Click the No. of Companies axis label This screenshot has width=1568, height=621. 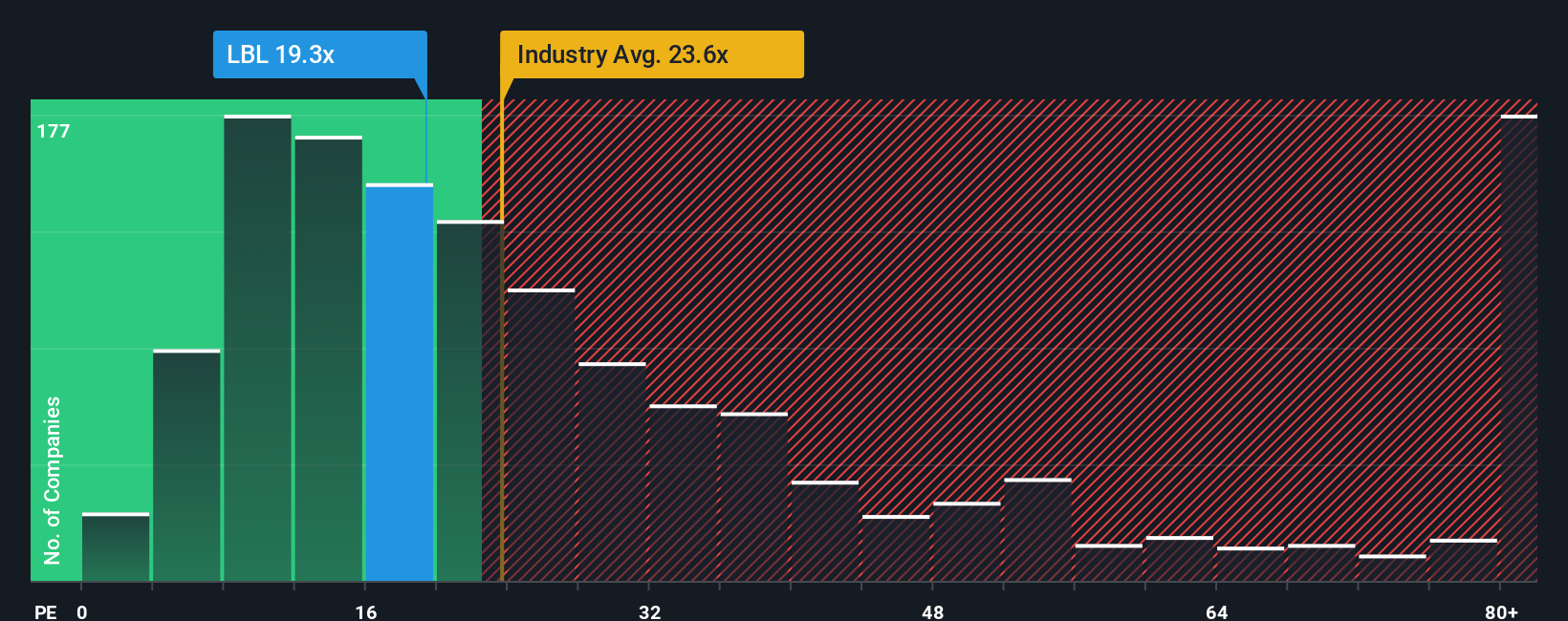53,480
